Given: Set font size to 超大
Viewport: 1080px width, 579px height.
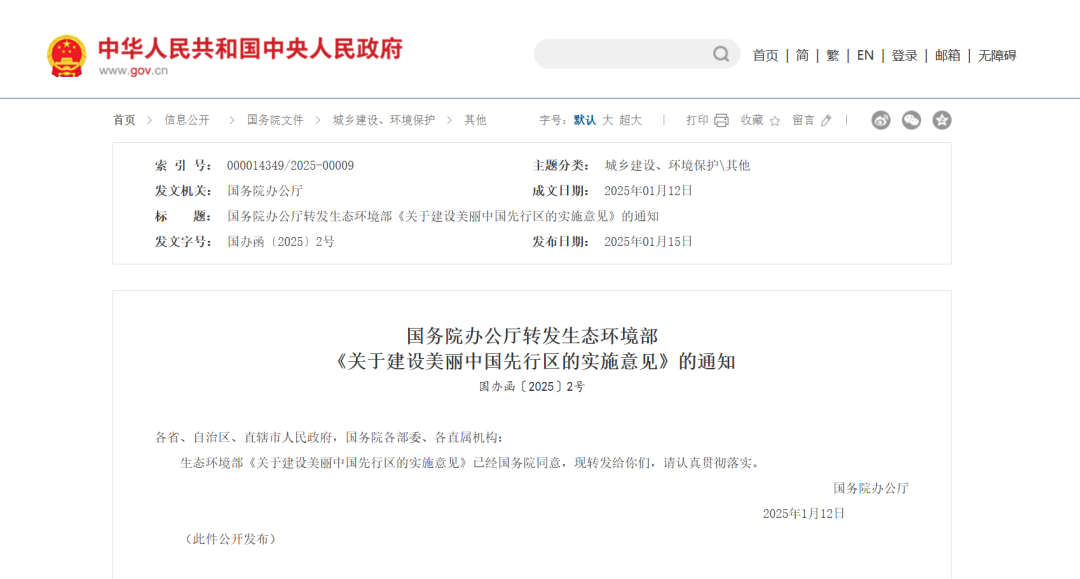Looking at the screenshot, I should [630, 120].
